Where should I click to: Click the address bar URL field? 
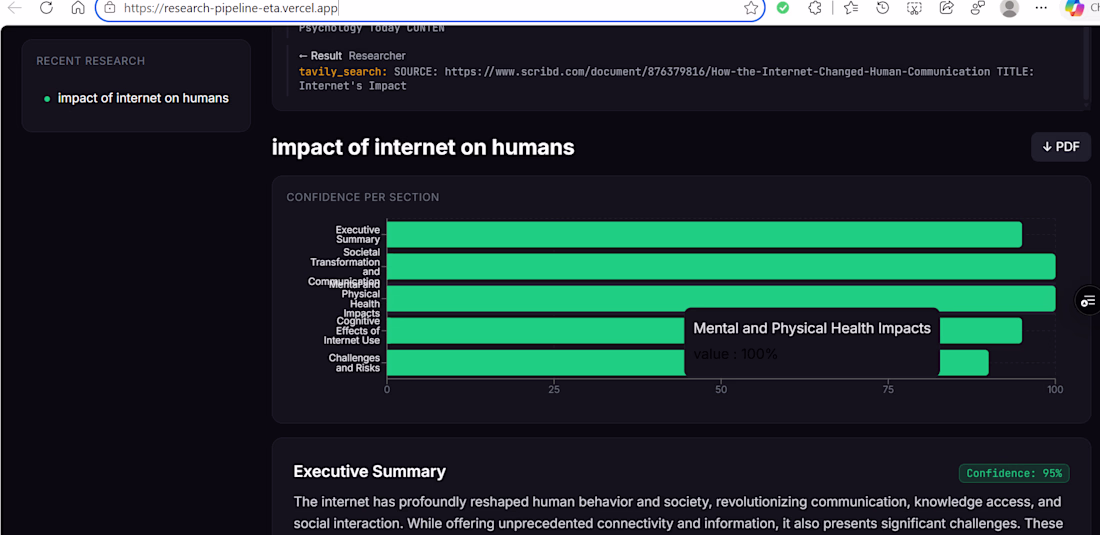(x=429, y=8)
